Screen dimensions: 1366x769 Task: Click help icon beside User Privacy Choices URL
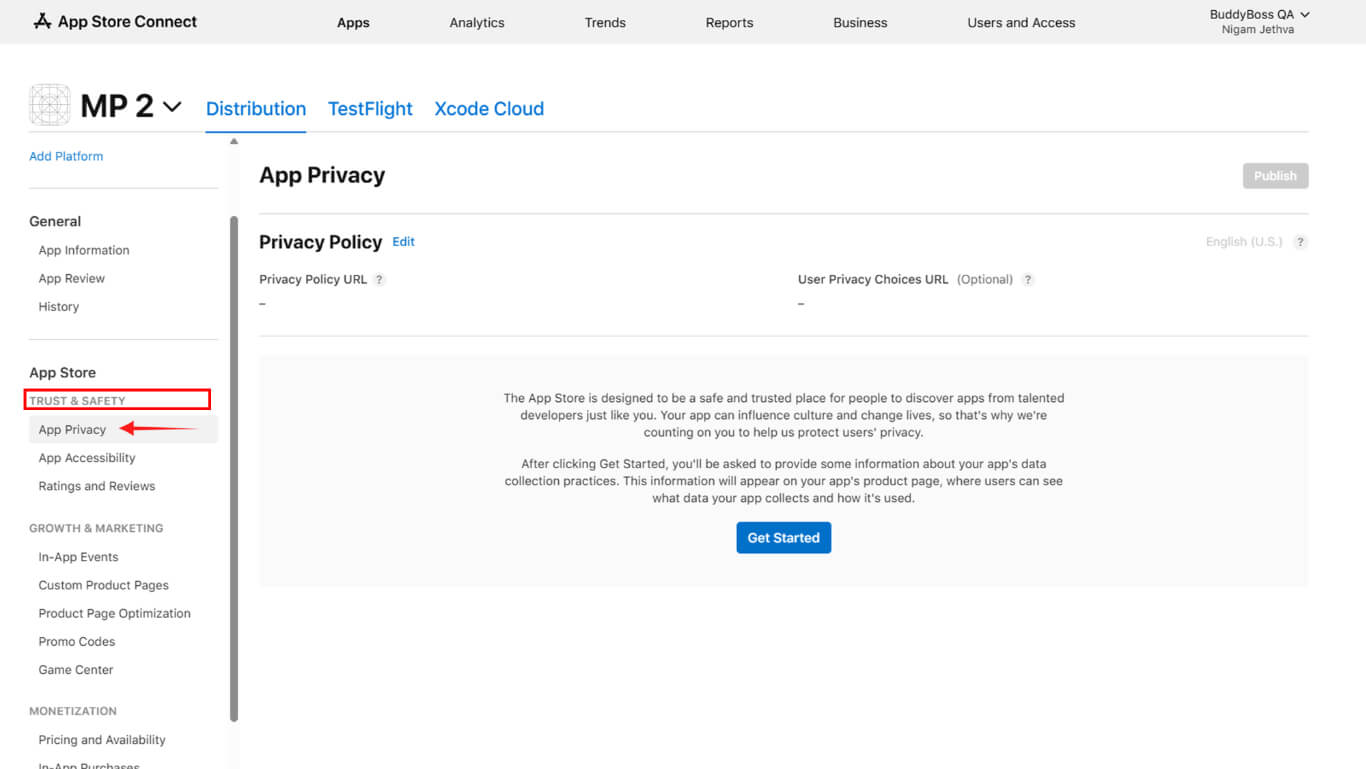coord(1028,280)
